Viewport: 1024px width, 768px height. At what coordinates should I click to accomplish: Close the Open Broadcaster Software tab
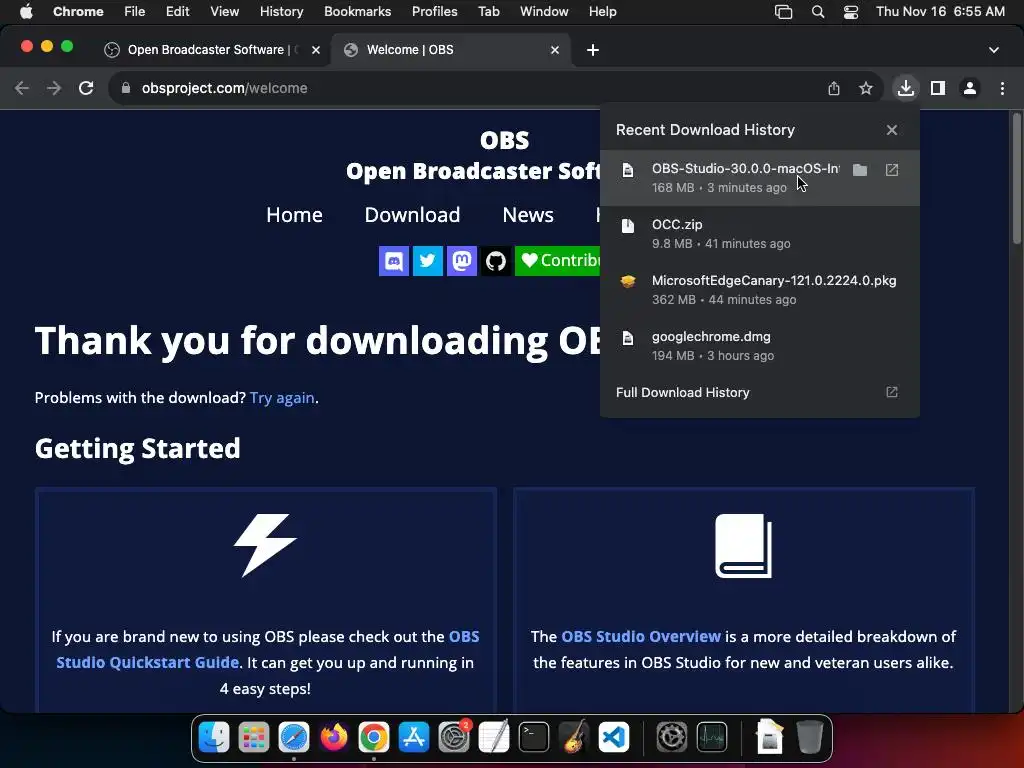[316, 50]
